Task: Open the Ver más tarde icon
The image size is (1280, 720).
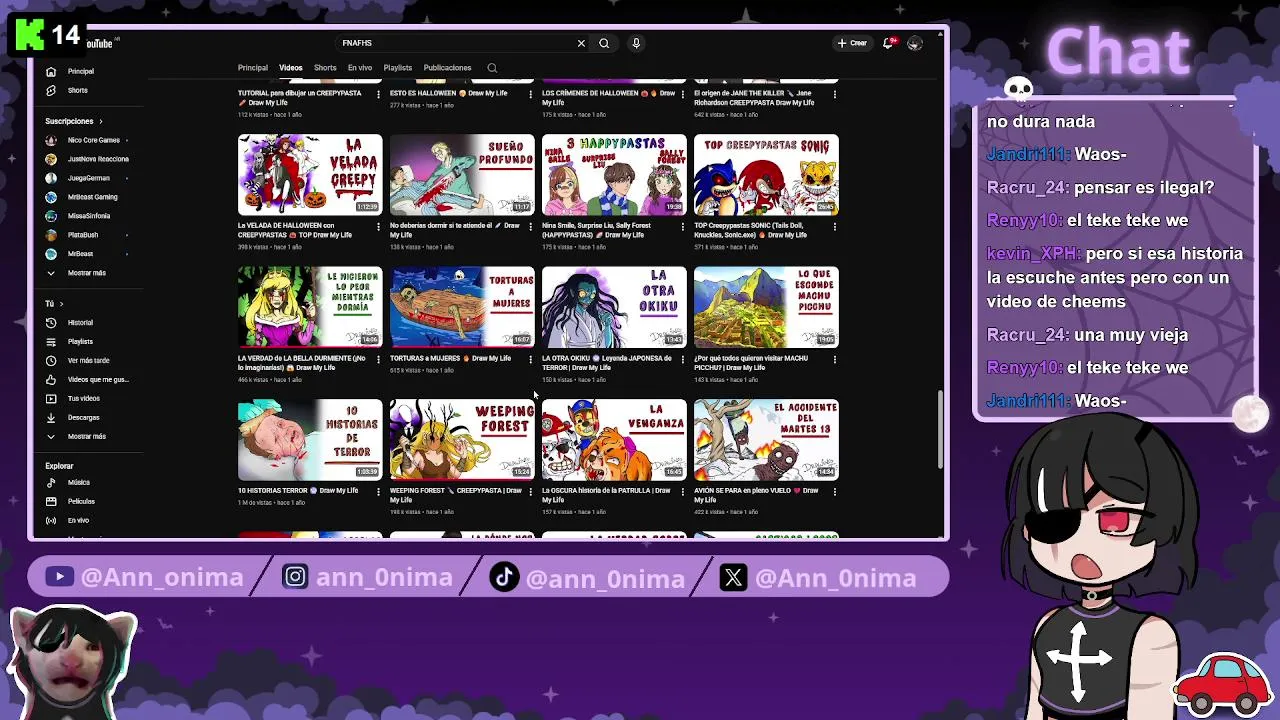Action: tap(51, 361)
